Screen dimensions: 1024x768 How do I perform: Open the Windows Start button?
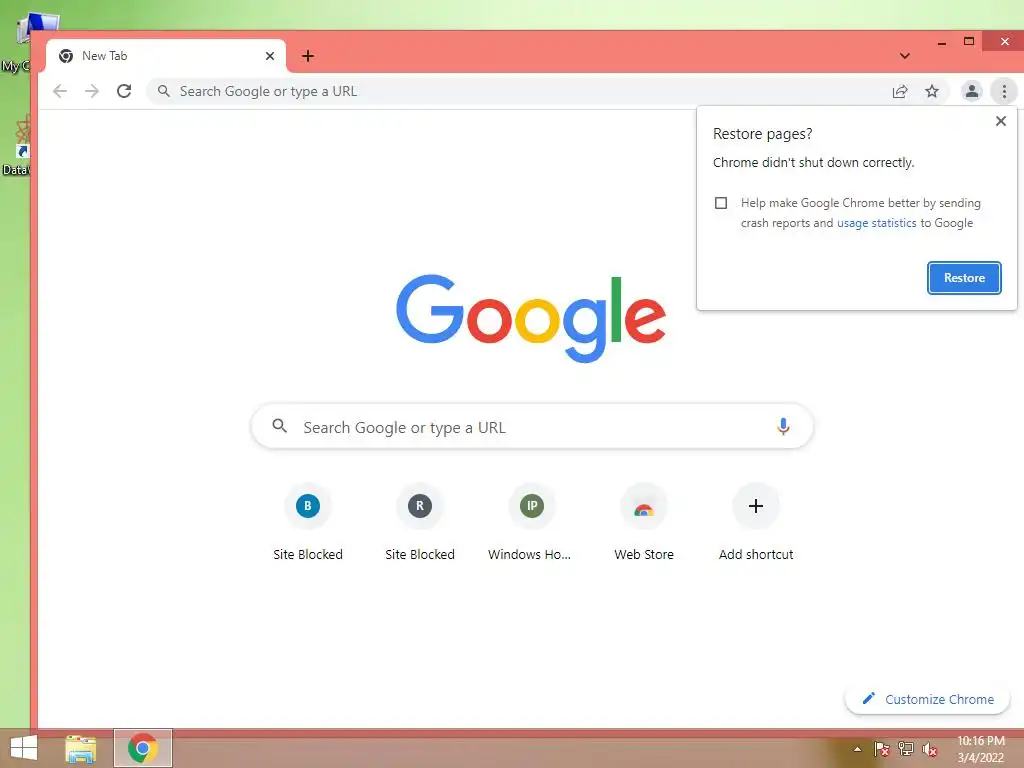coord(24,748)
